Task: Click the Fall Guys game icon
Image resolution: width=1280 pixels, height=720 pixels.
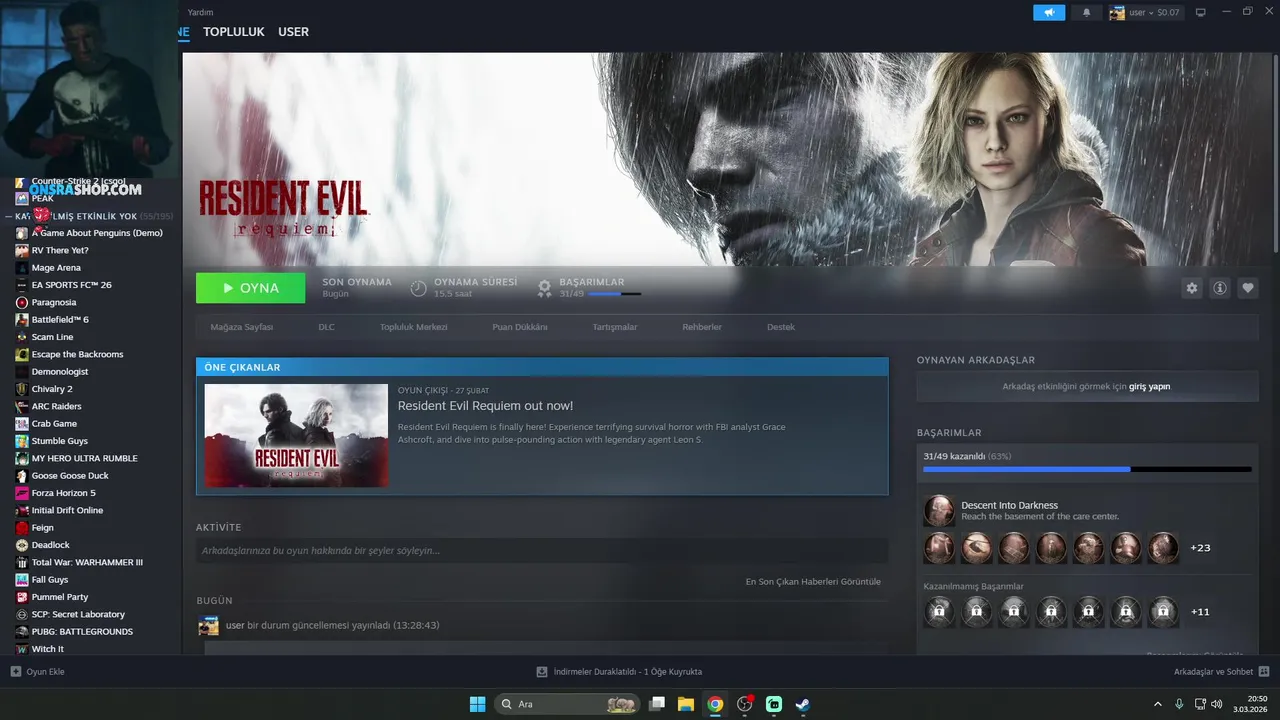Action: coord(22,579)
